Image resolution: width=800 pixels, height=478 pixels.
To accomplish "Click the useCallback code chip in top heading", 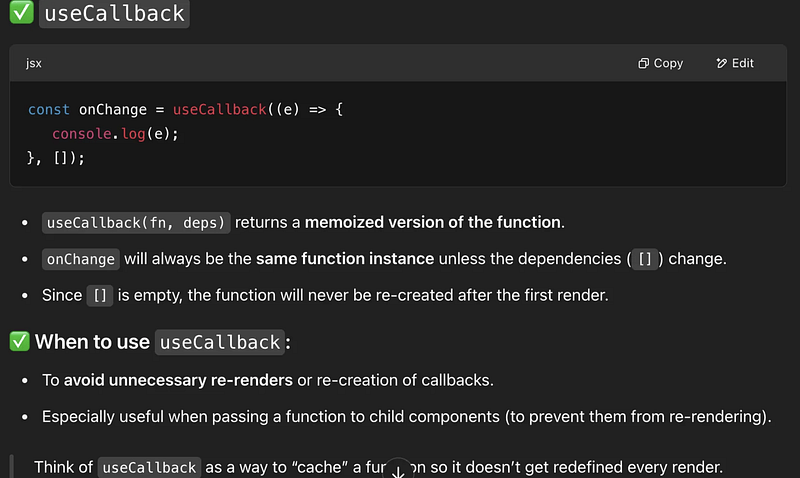I will coord(114,14).
